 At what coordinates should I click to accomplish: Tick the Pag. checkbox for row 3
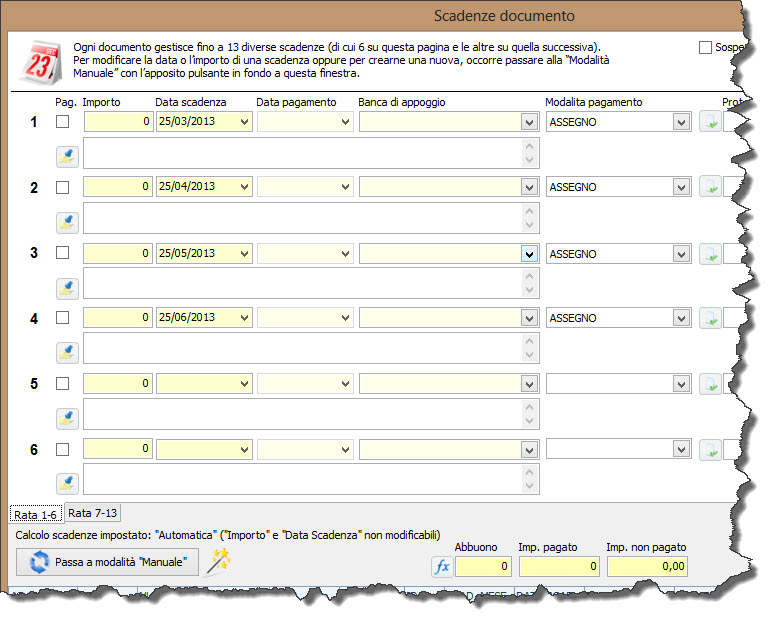point(63,253)
